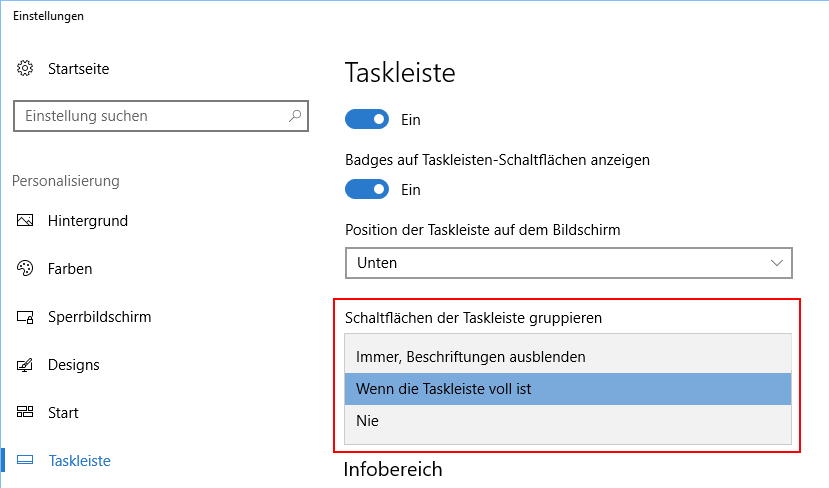The height and width of the screenshot is (488, 829).
Task: Click the Farben palette icon
Action: (x=25, y=269)
